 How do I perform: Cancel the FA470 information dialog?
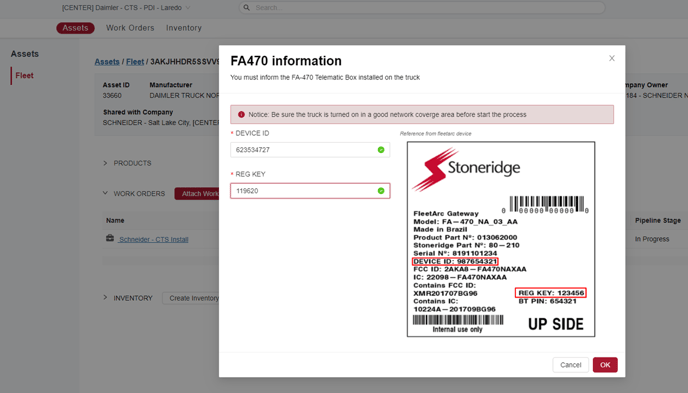pyautogui.click(x=570, y=365)
